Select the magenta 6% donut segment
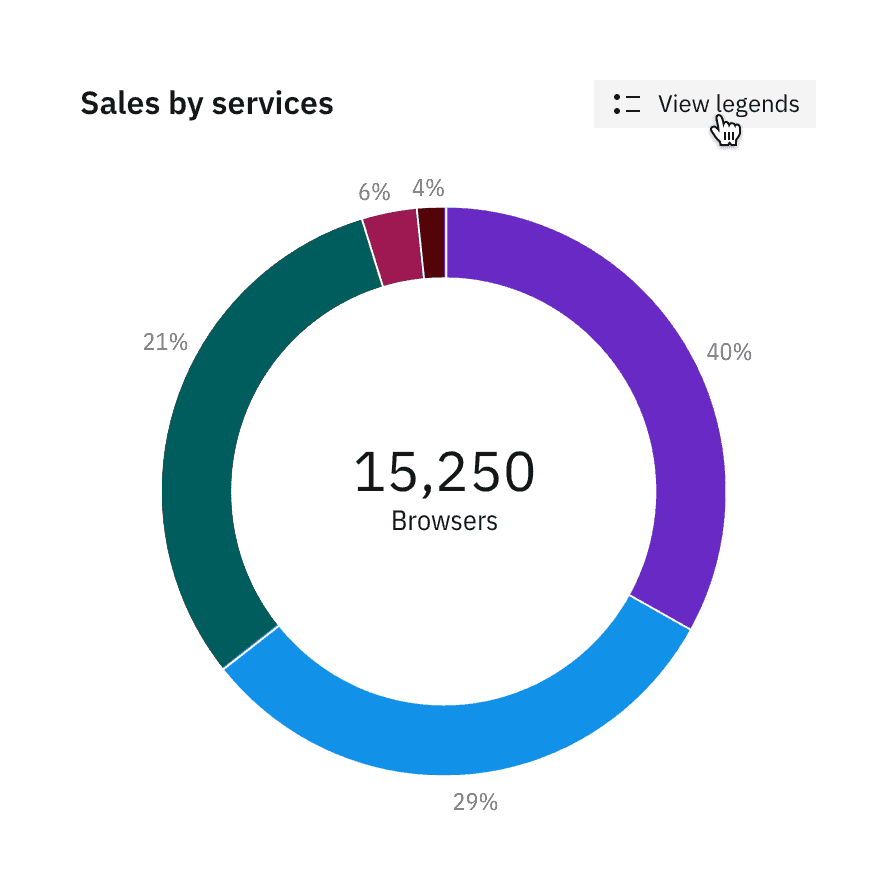The width and height of the screenshot is (896, 896). coord(392,247)
